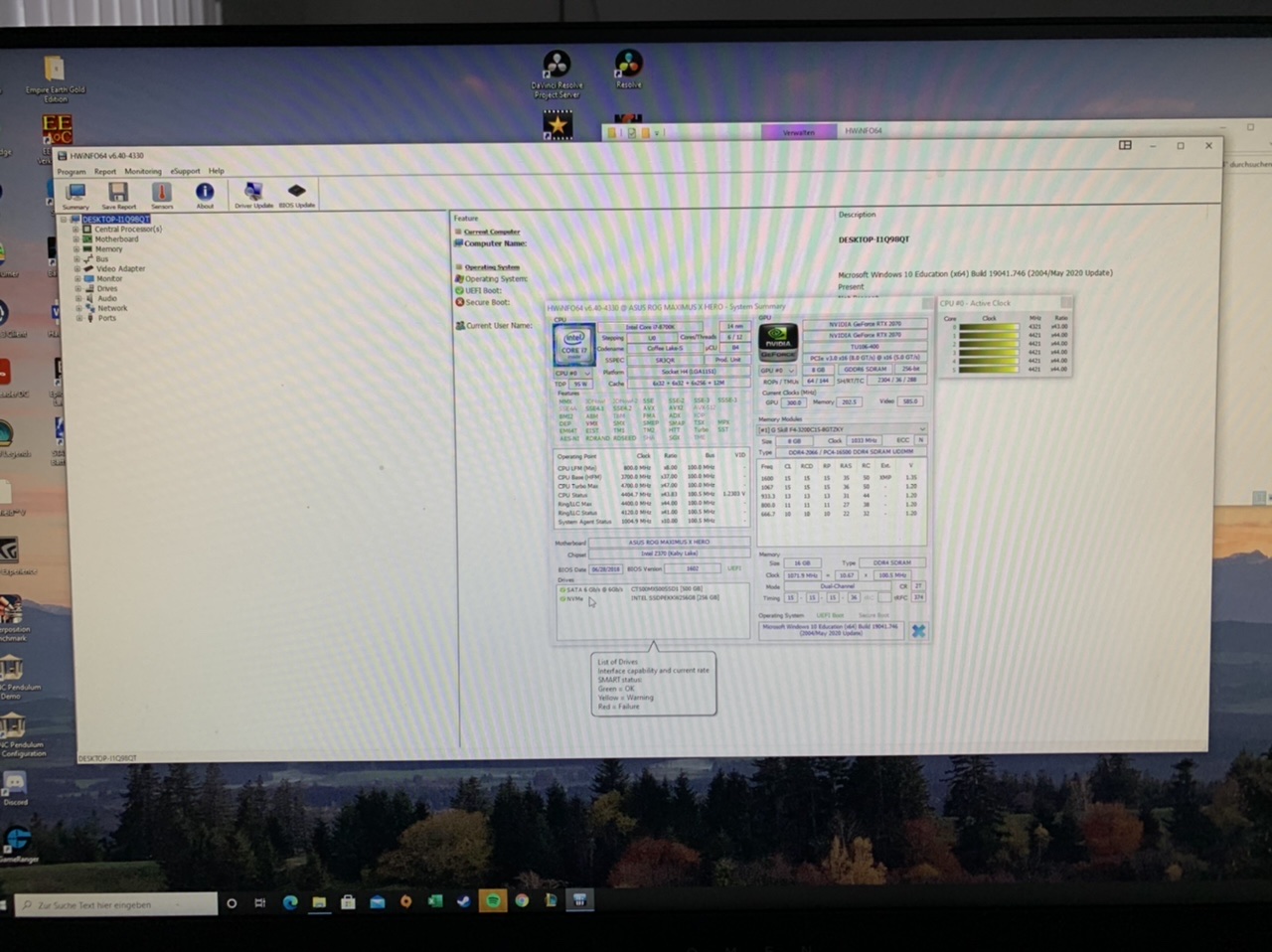Click Core 3 clock bar
The height and width of the screenshot is (952, 1272).
[x=988, y=352]
